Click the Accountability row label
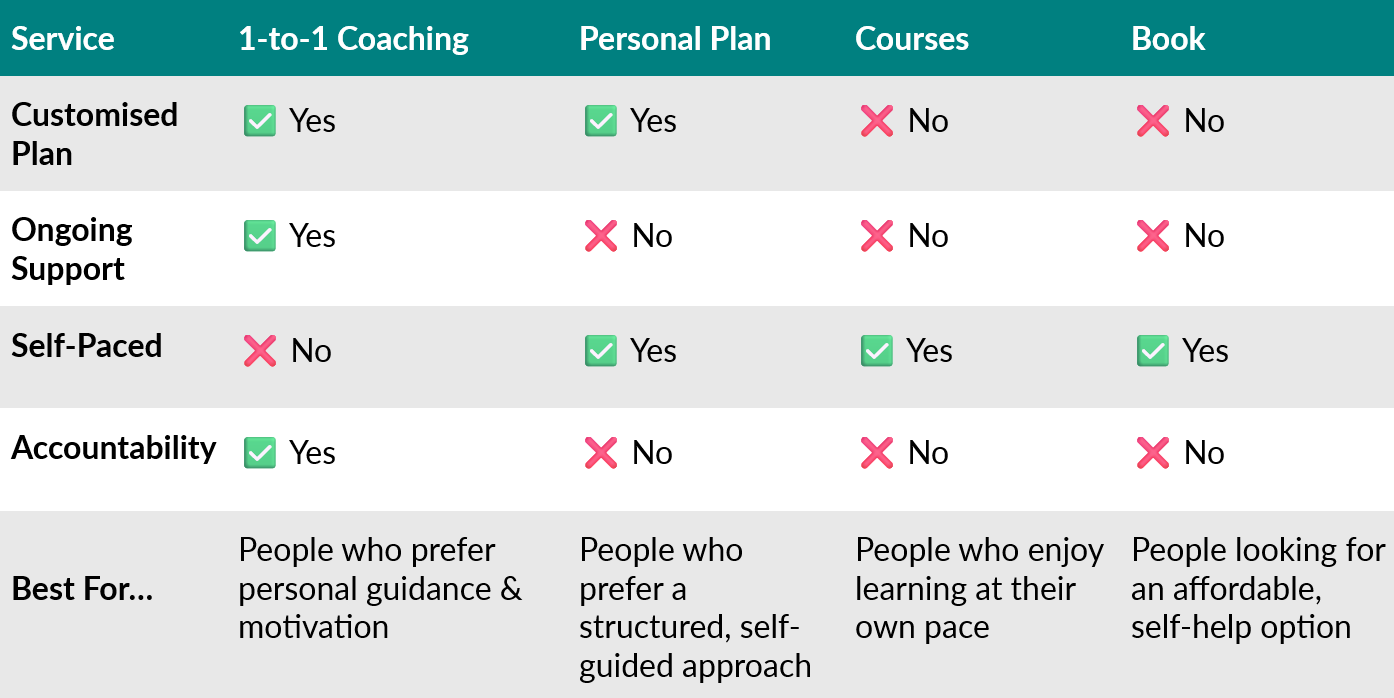 (x=114, y=448)
